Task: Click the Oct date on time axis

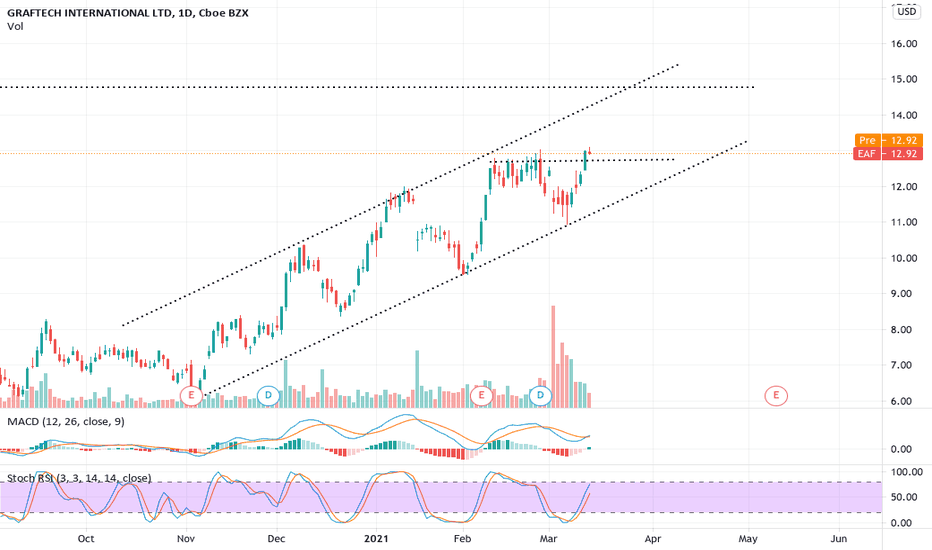Action: 86,539
